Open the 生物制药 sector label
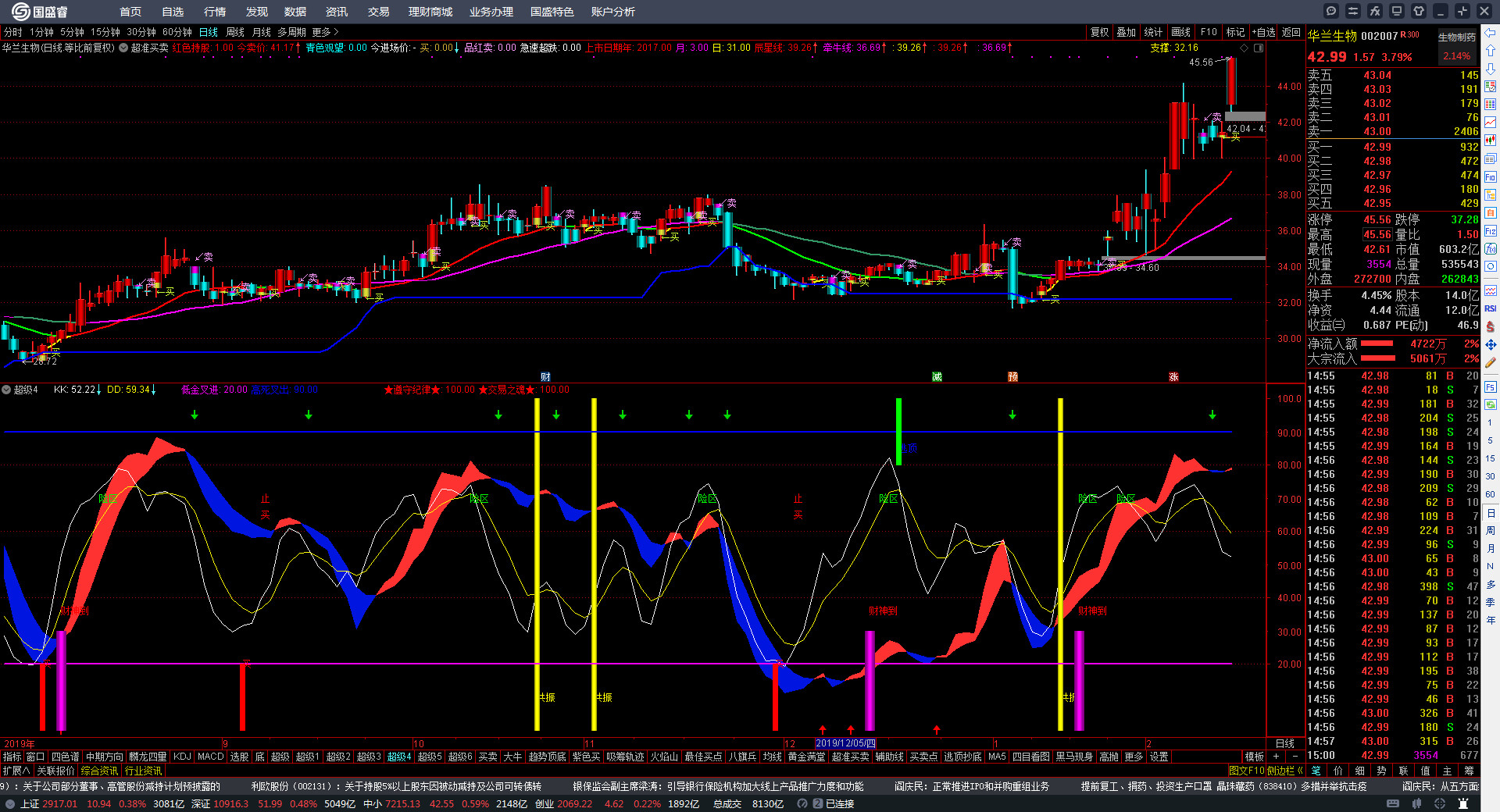The height and width of the screenshot is (812, 1500). [x=1457, y=37]
